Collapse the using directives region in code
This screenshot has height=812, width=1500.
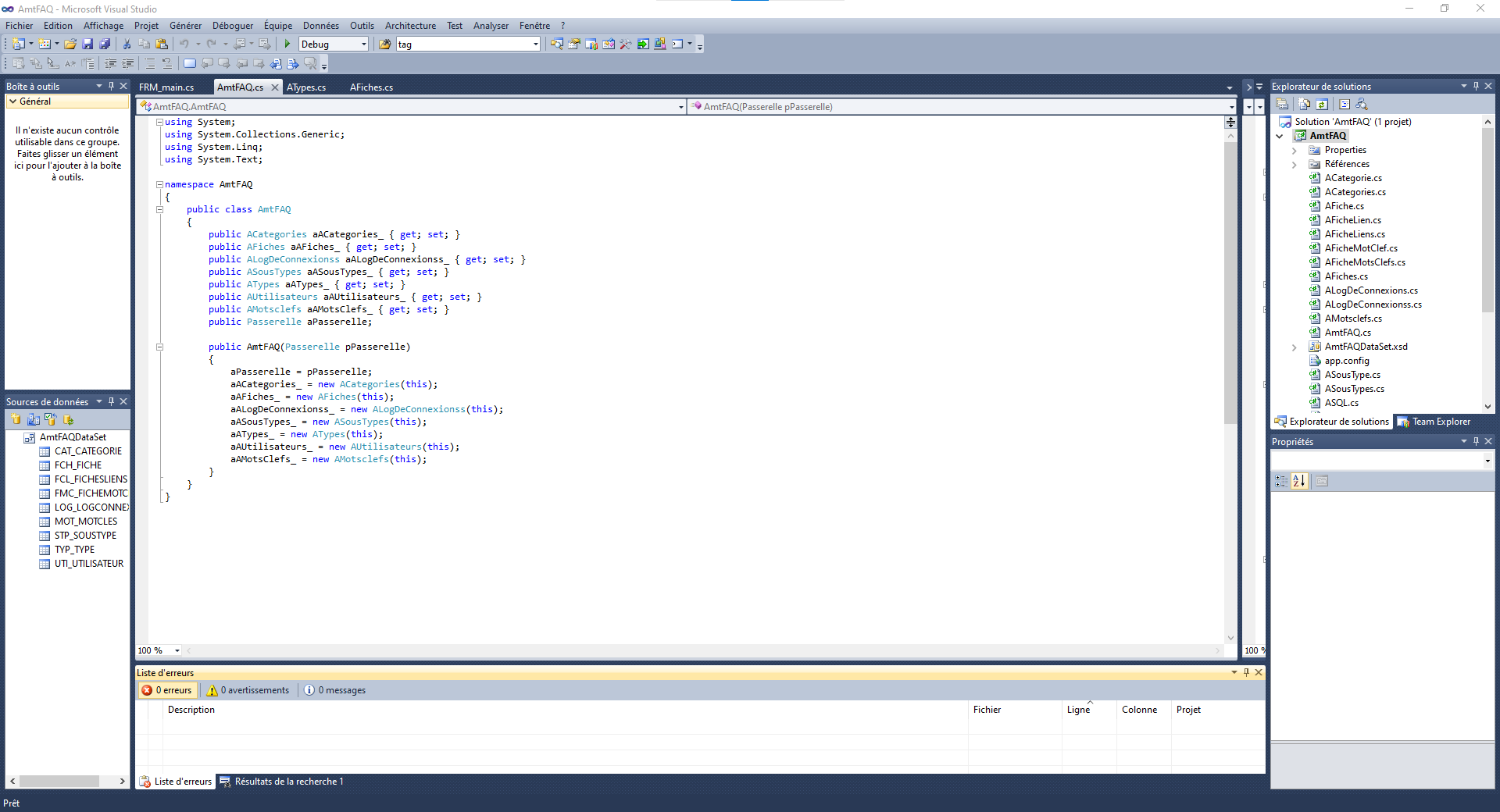(159, 122)
